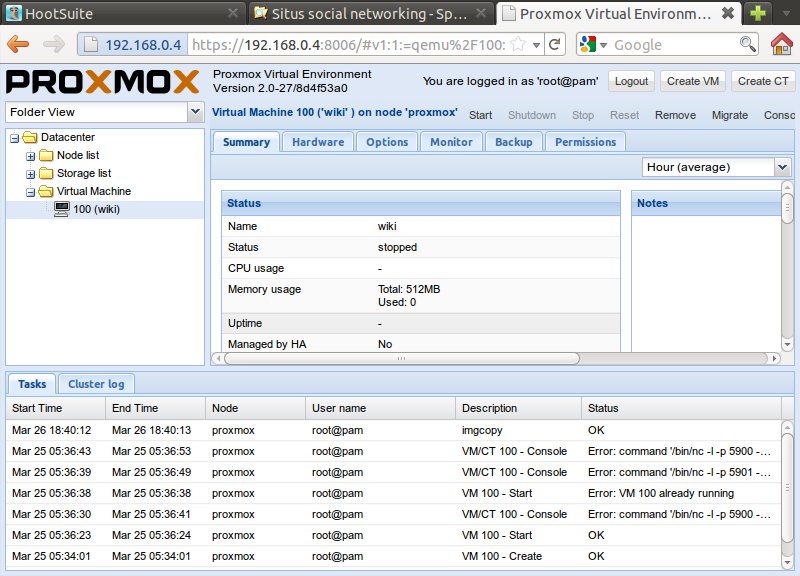Click the bookmark star icon in address bar
Screen dimensions: 800x576
[x=519, y=45]
